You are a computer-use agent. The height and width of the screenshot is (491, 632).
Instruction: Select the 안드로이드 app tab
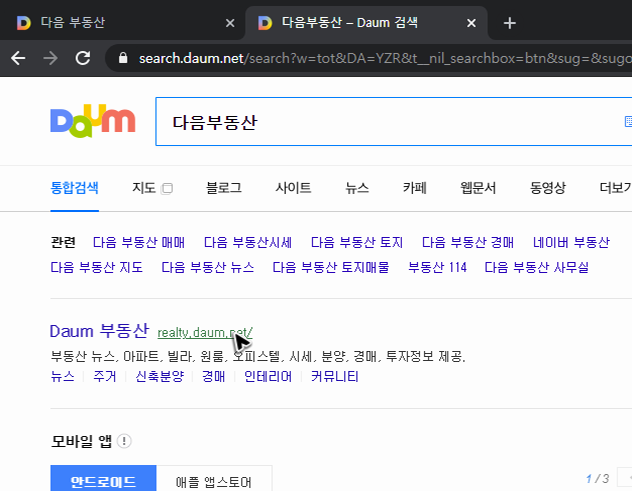coord(103,479)
